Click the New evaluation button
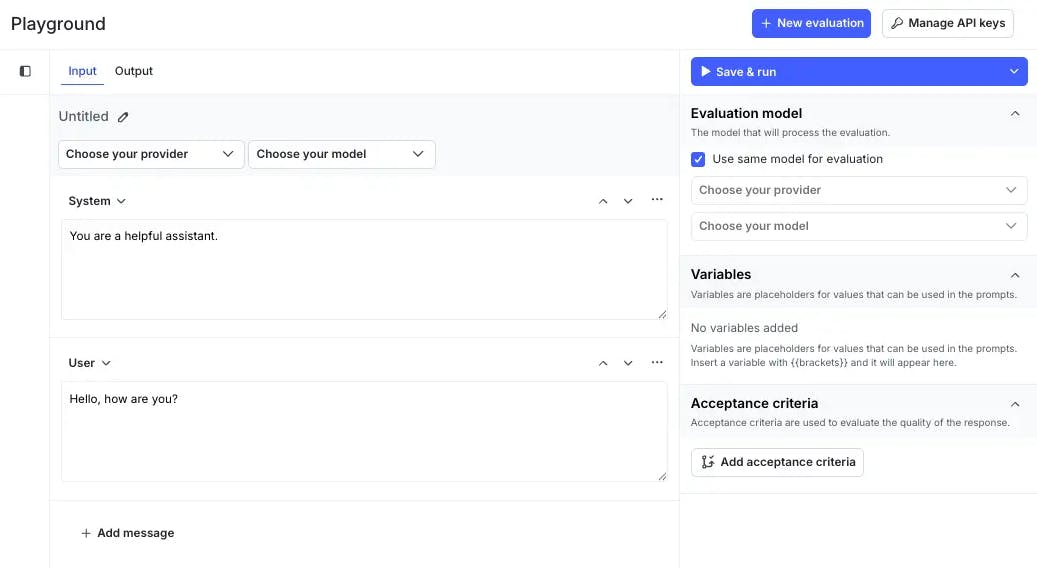The width and height of the screenshot is (1037, 568). (811, 23)
